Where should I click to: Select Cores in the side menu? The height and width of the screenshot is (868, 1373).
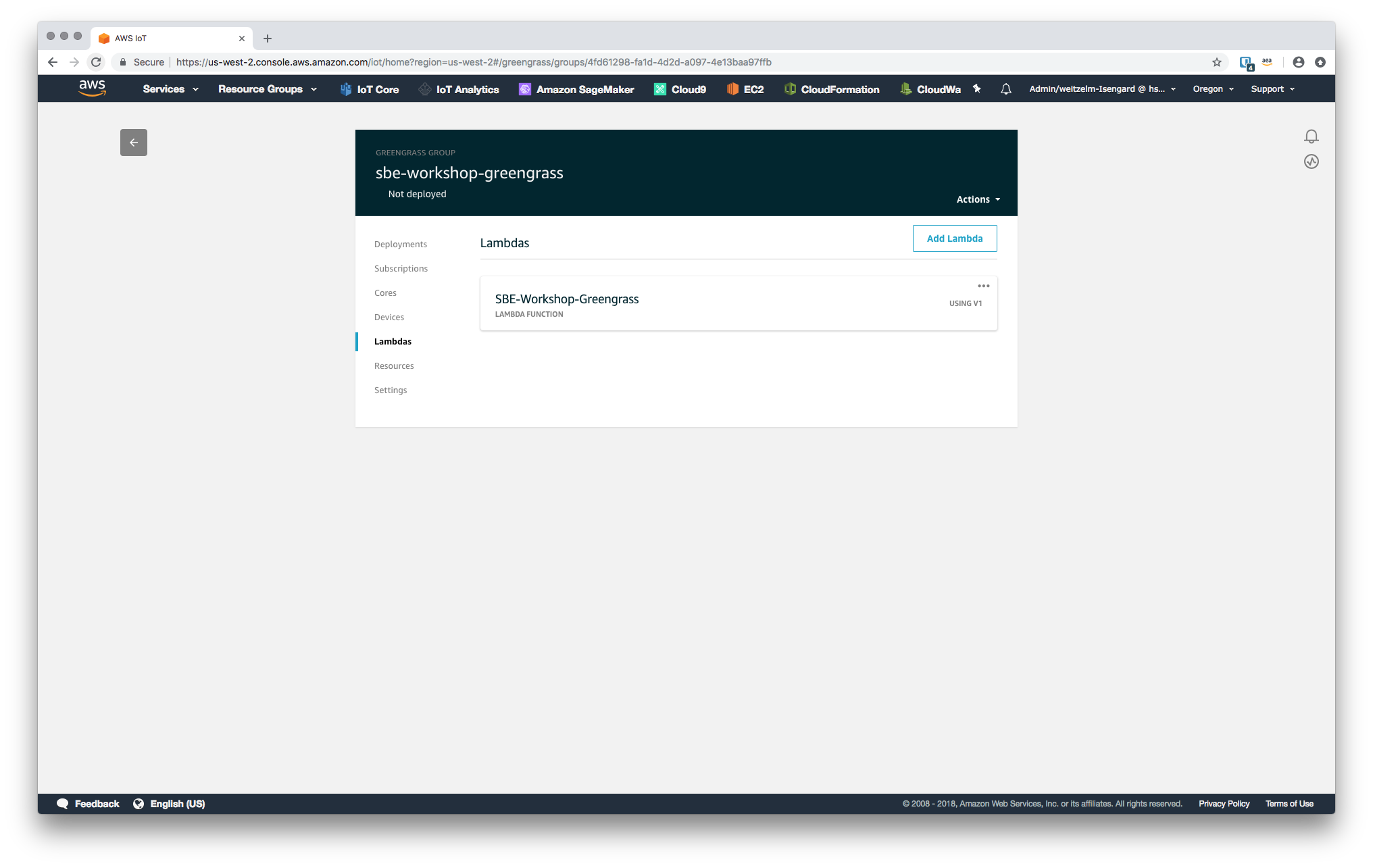[385, 293]
